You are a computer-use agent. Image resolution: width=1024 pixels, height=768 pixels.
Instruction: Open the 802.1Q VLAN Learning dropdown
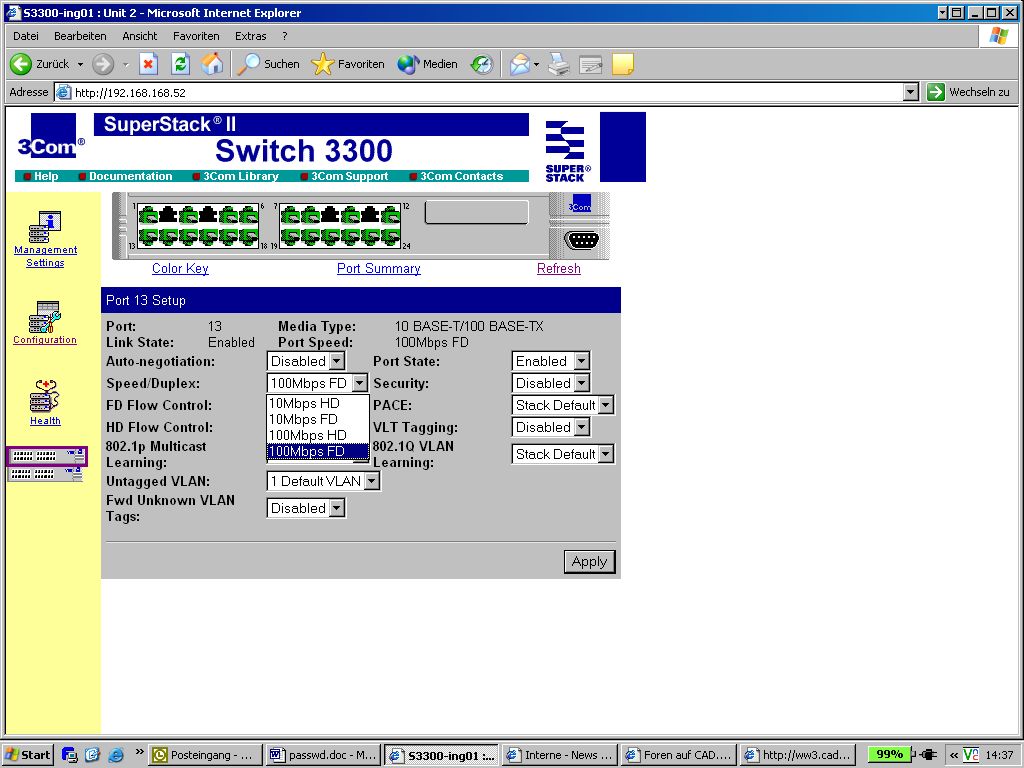point(562,454)
